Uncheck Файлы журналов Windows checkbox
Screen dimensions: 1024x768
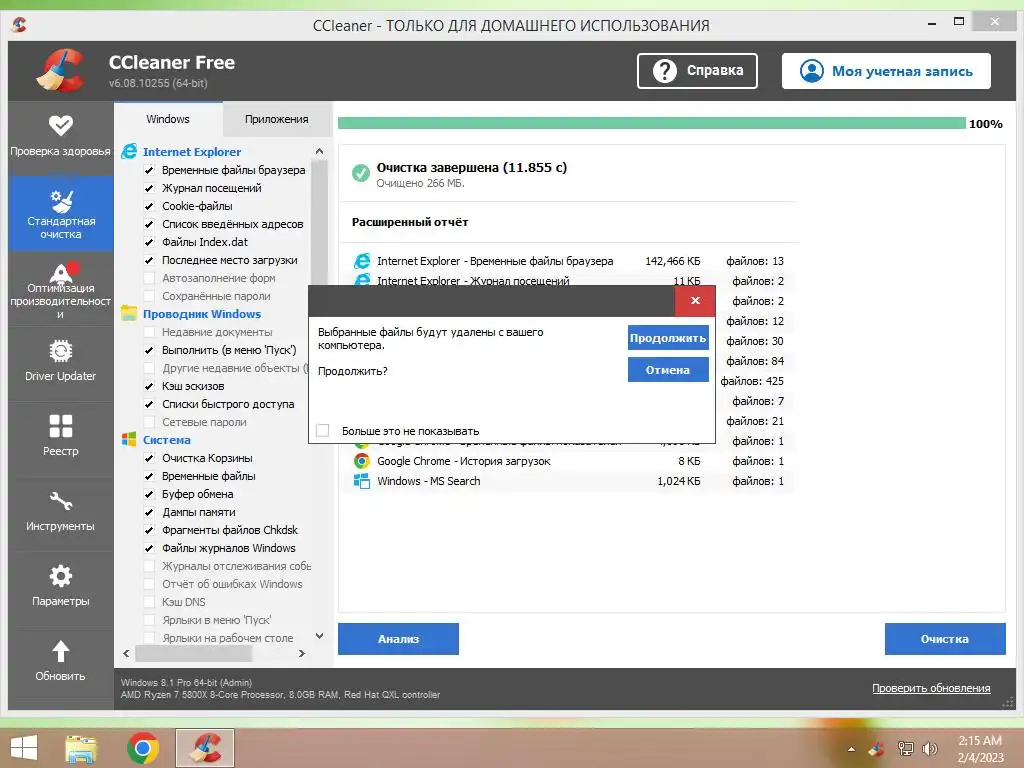tap(149, 548)
